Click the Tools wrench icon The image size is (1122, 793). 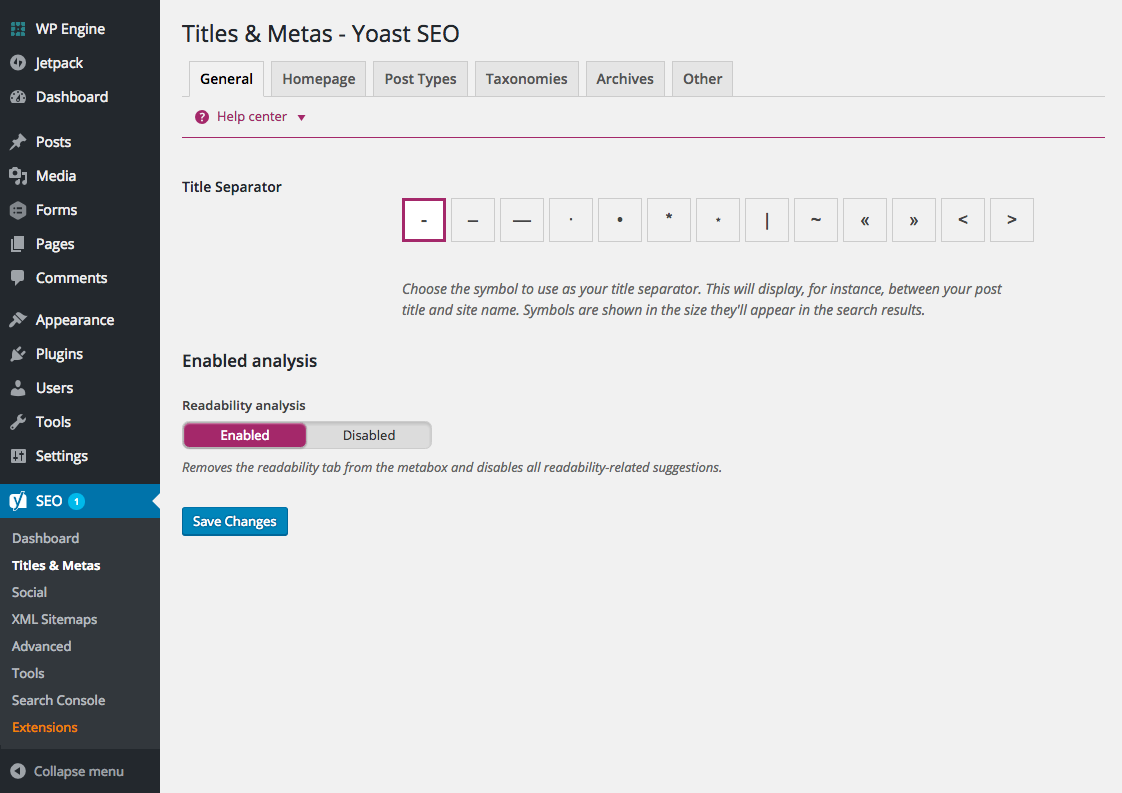click(x=18, y=422)
